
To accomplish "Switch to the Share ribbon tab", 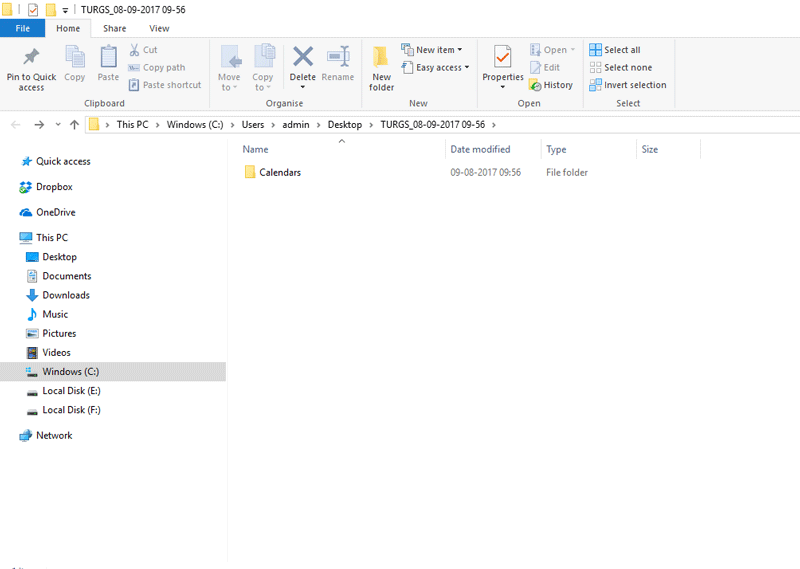I will [114, 29].
